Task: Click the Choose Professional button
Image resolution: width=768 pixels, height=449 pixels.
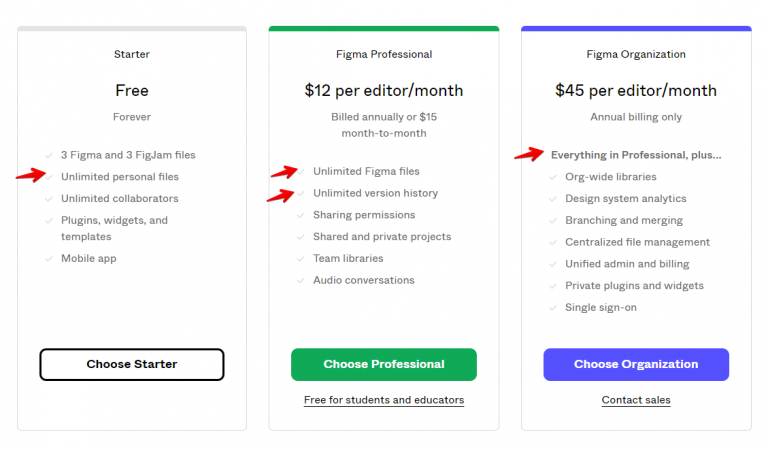Action: click(x=383, y=364)
